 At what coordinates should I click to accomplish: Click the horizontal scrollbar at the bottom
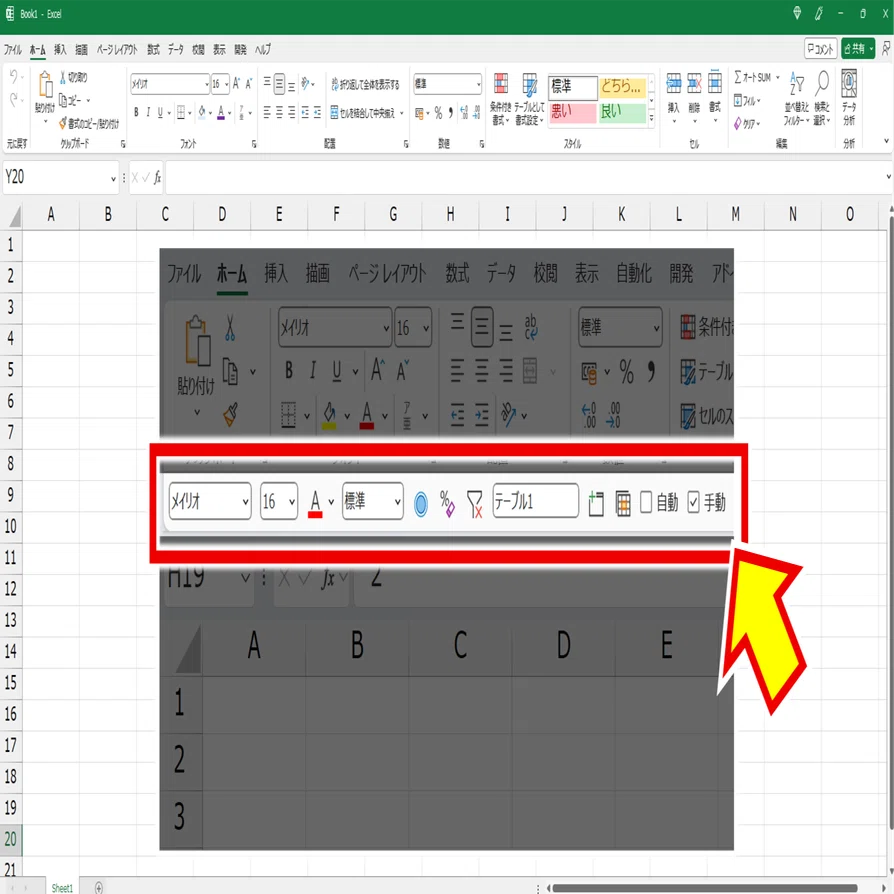point(705,888)
